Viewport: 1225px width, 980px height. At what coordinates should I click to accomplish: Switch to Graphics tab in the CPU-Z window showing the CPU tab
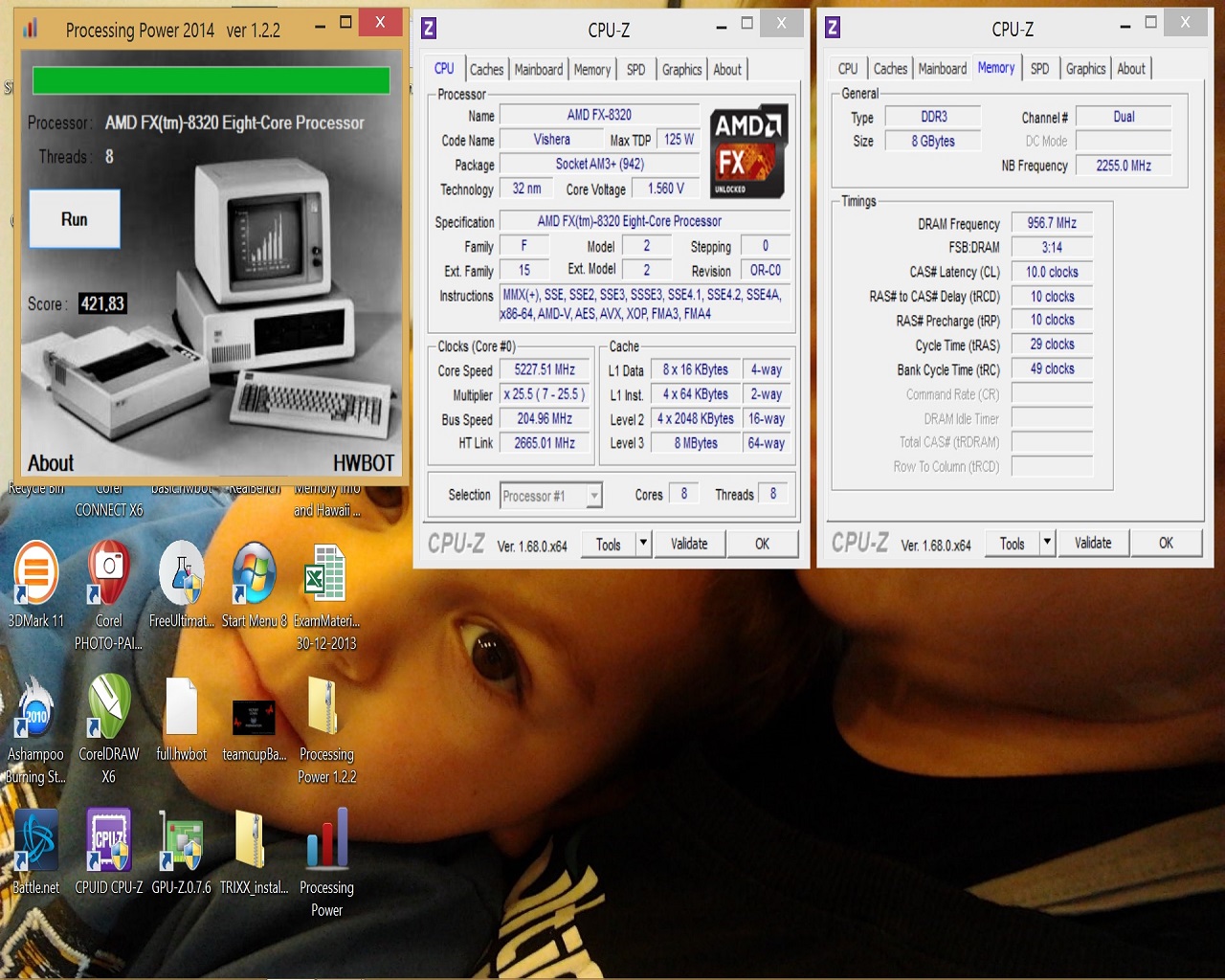point(681,69)
